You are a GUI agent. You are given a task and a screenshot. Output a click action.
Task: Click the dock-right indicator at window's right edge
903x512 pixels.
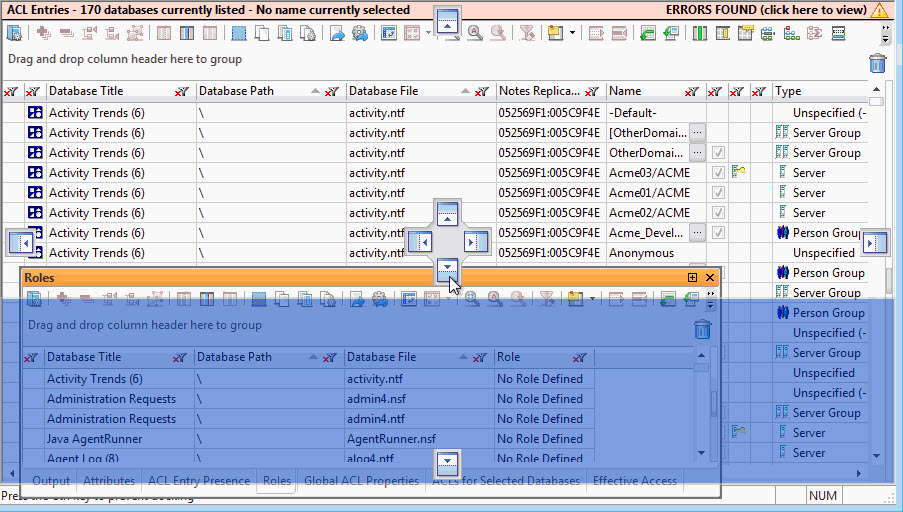pyautogui.click(x=875, y=242)
